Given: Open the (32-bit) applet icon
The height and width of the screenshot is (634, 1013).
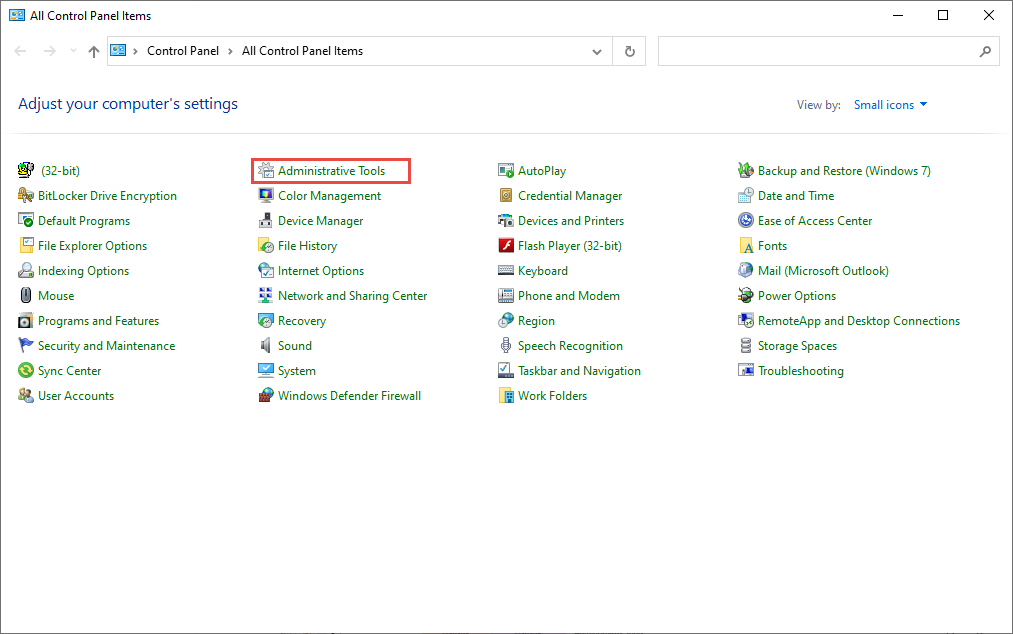Looking at the screenshot, I should (x=26, y=171).
